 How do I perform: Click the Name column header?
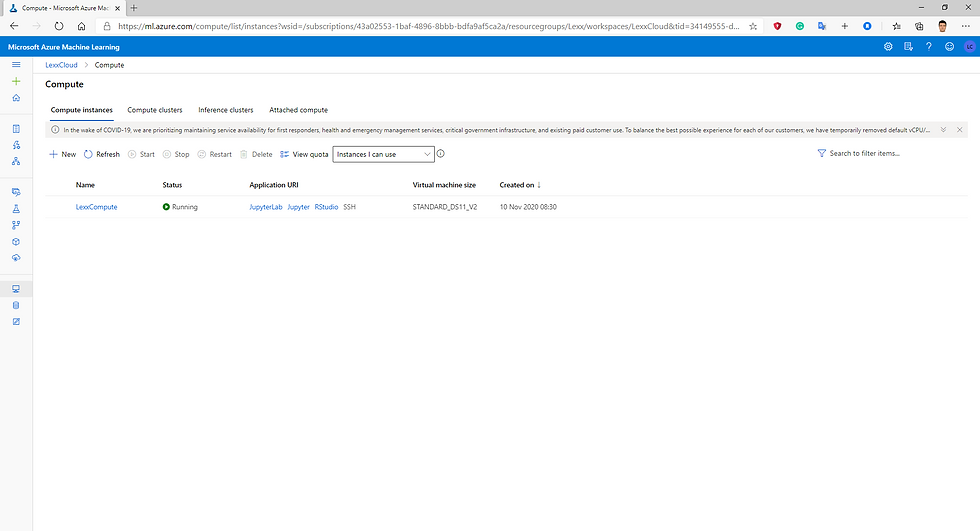coord(85,185)
